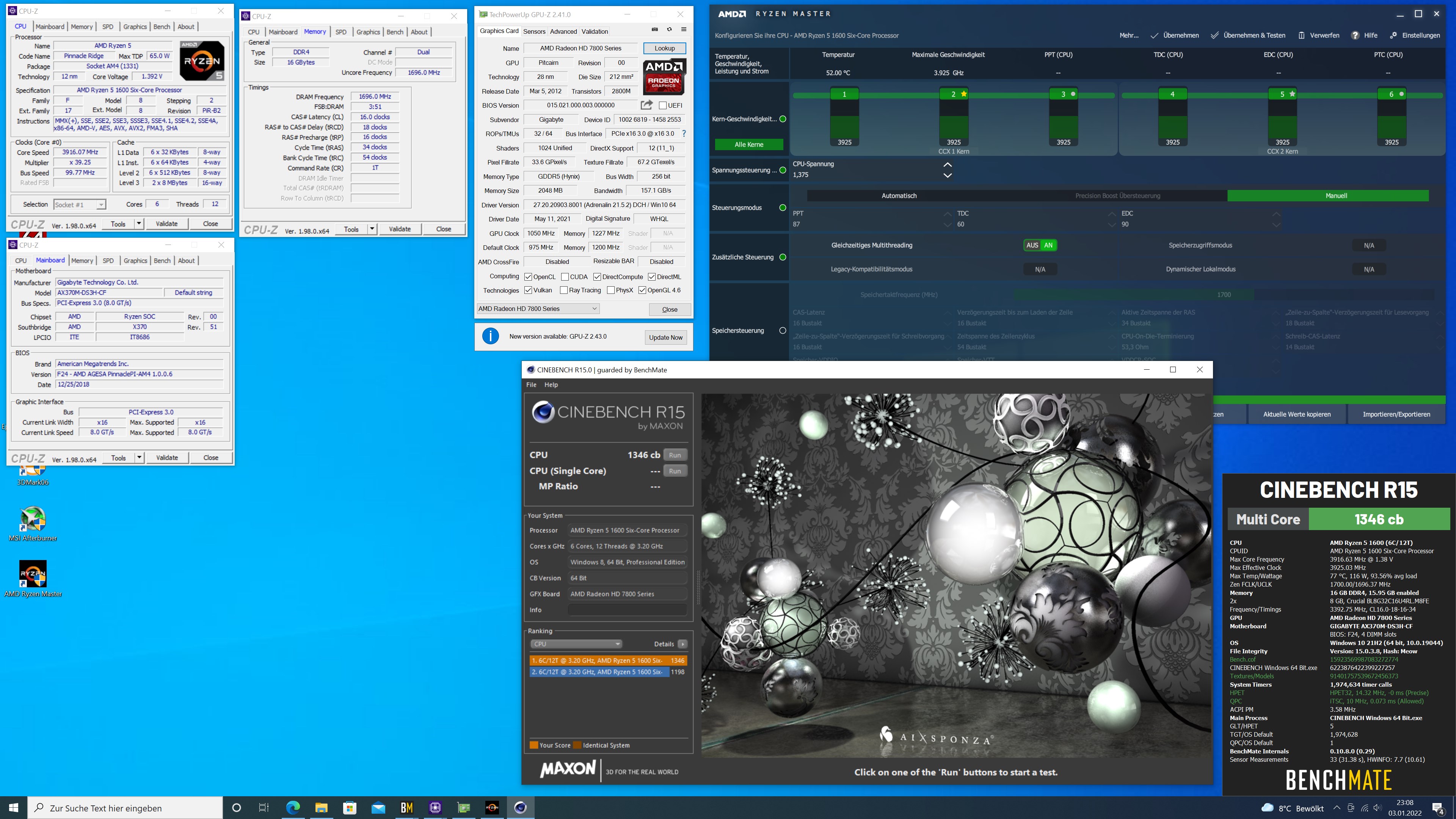
Task: Open Microsoft Store from the taskbar
Action: tap(350, 808)
